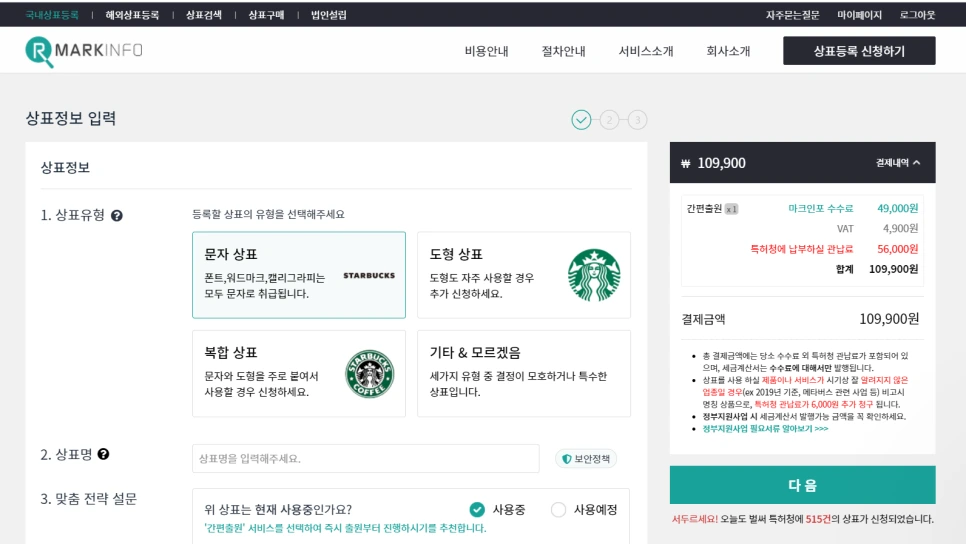The height and width of the screenshot is (544, 966).
Task: Click the x1 quantity badge beside 간편출원
Action: [731, 209]
